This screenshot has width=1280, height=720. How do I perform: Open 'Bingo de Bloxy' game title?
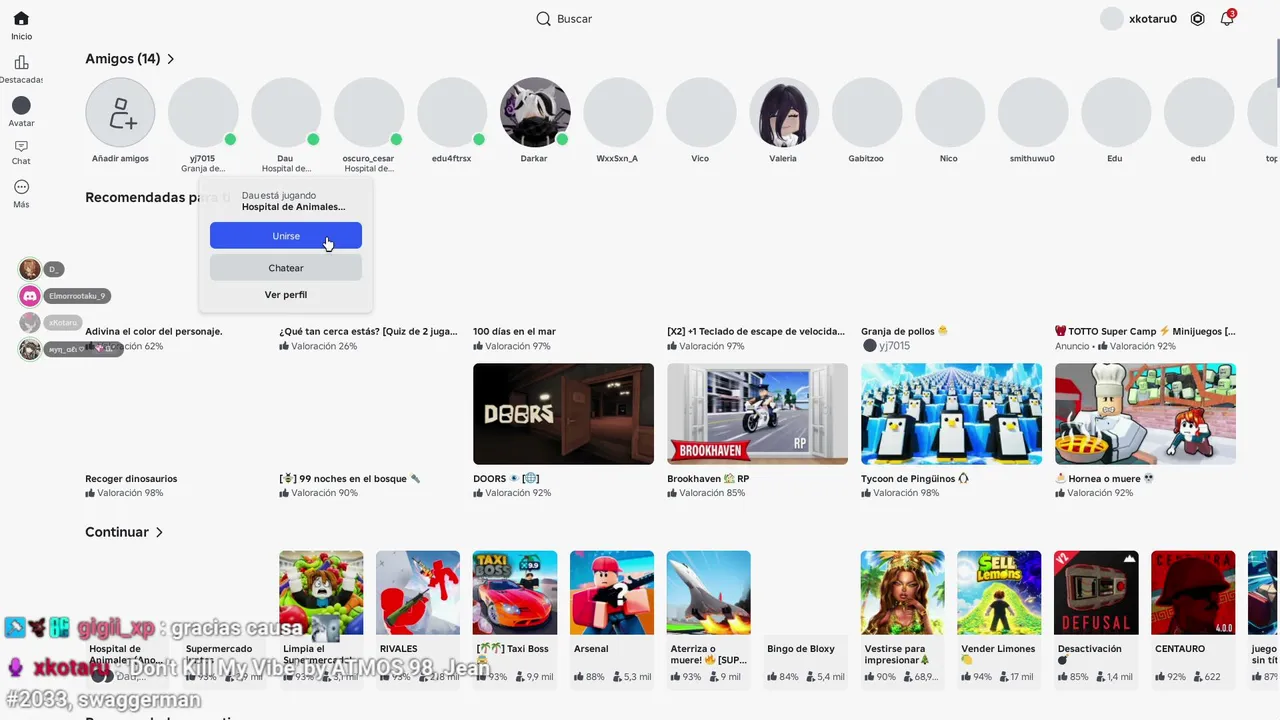[801, 649]
